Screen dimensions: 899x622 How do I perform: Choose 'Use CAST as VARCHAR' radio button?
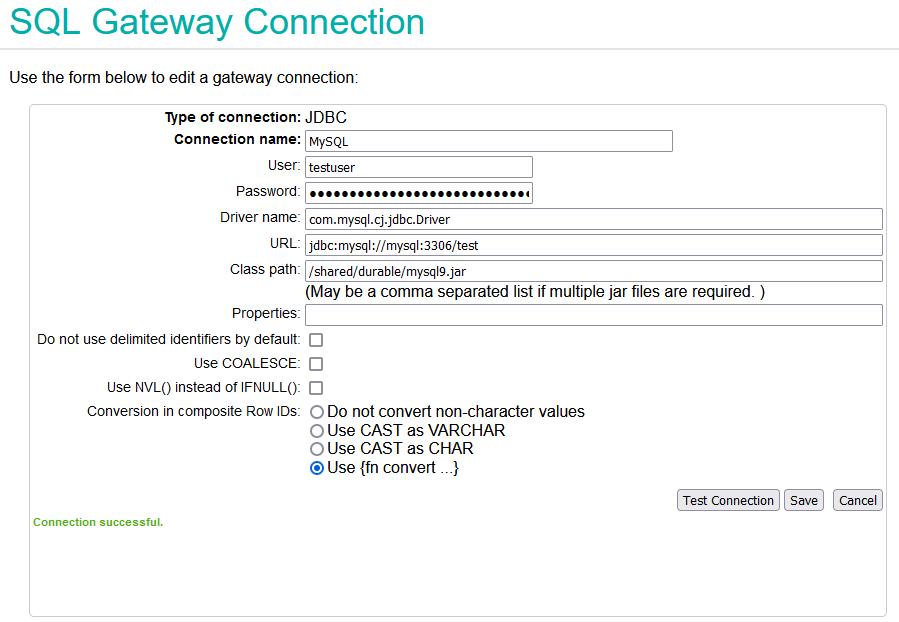point(316,431)
